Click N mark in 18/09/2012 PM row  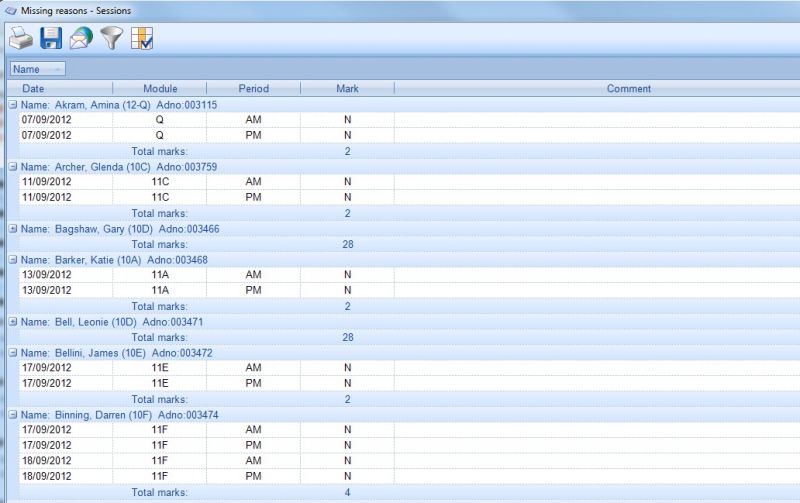(x=347, y=476)
